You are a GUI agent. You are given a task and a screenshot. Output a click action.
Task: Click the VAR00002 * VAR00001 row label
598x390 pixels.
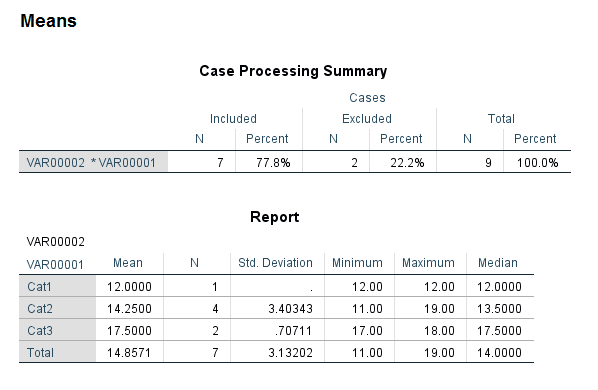tap(93, 162)
